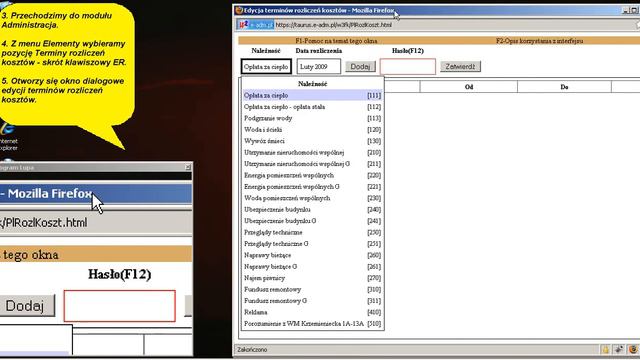Choose Energia pomieszczeń wspólnych G [221]
Screen dimensions: 640x360
tap(313, 187)
